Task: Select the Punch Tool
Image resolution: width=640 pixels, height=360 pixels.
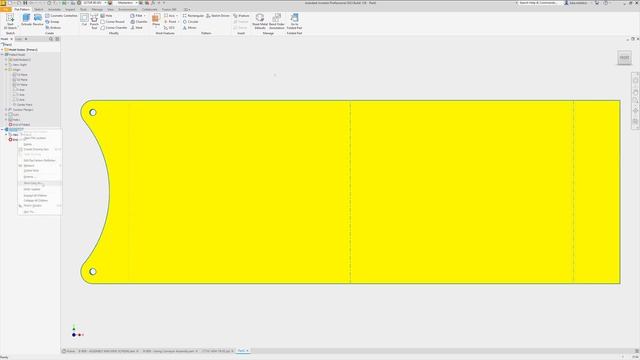Action: [94, 21]
